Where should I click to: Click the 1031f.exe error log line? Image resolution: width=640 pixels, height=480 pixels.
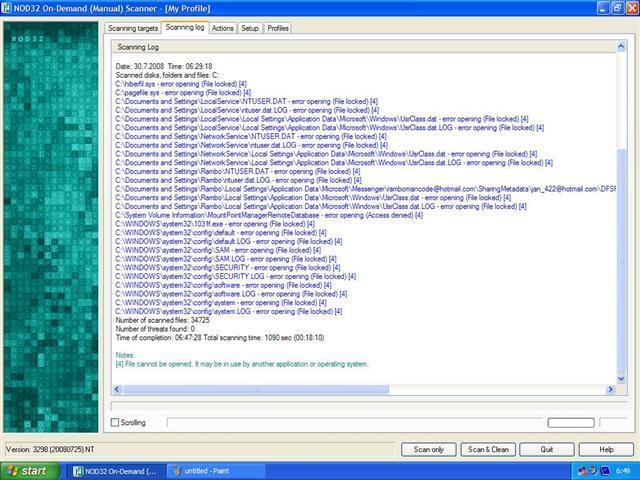pos(215,224)
